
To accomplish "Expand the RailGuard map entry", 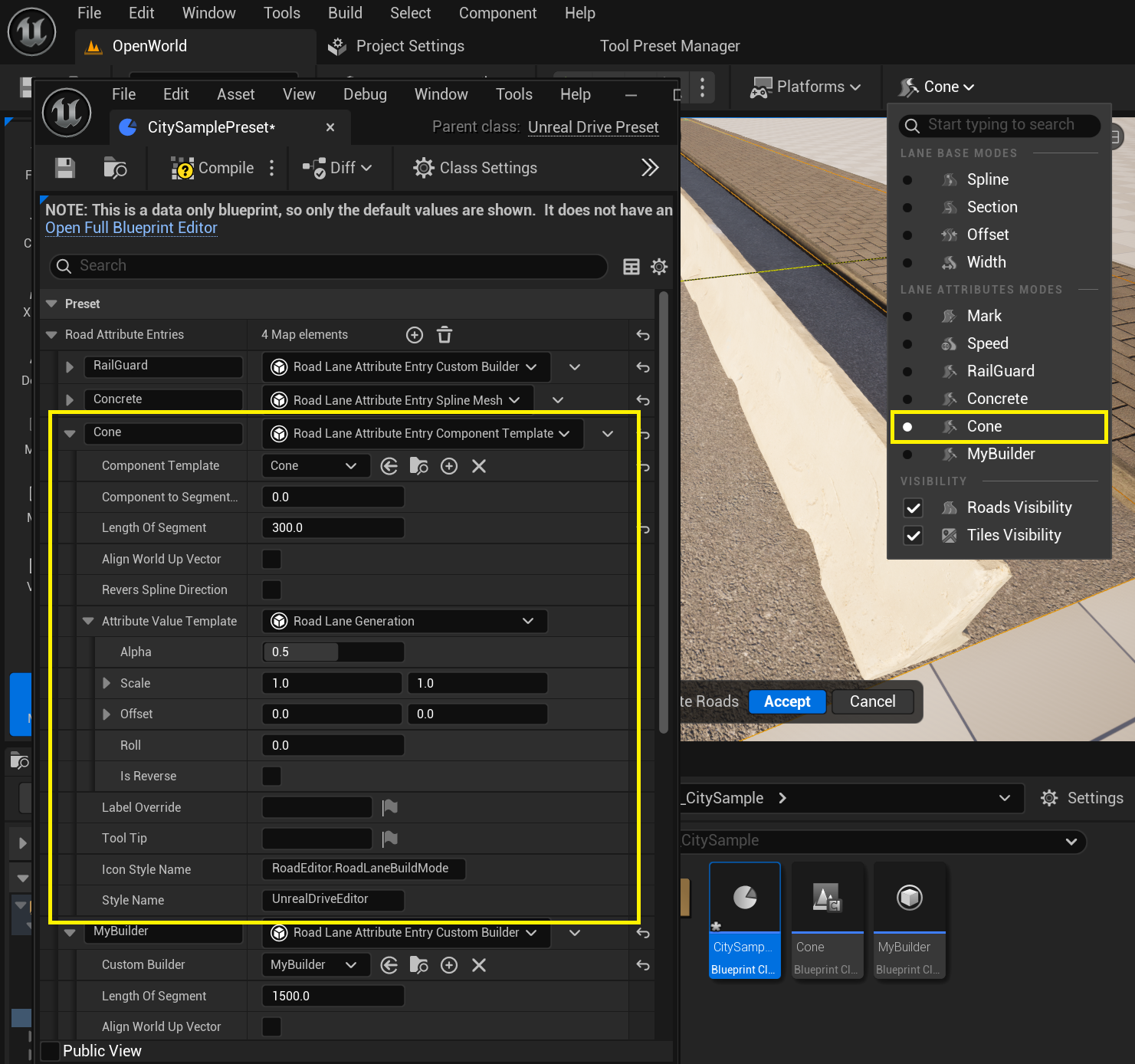I will click(70, 367).
